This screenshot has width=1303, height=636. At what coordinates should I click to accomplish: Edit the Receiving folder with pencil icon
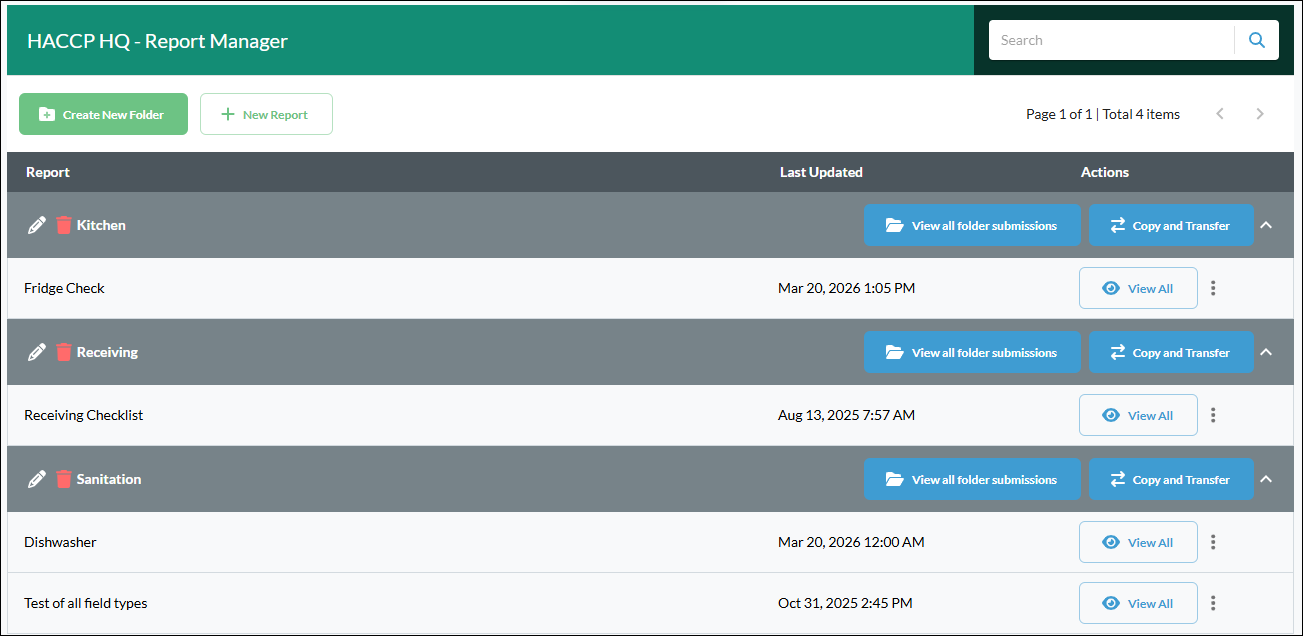37,352
